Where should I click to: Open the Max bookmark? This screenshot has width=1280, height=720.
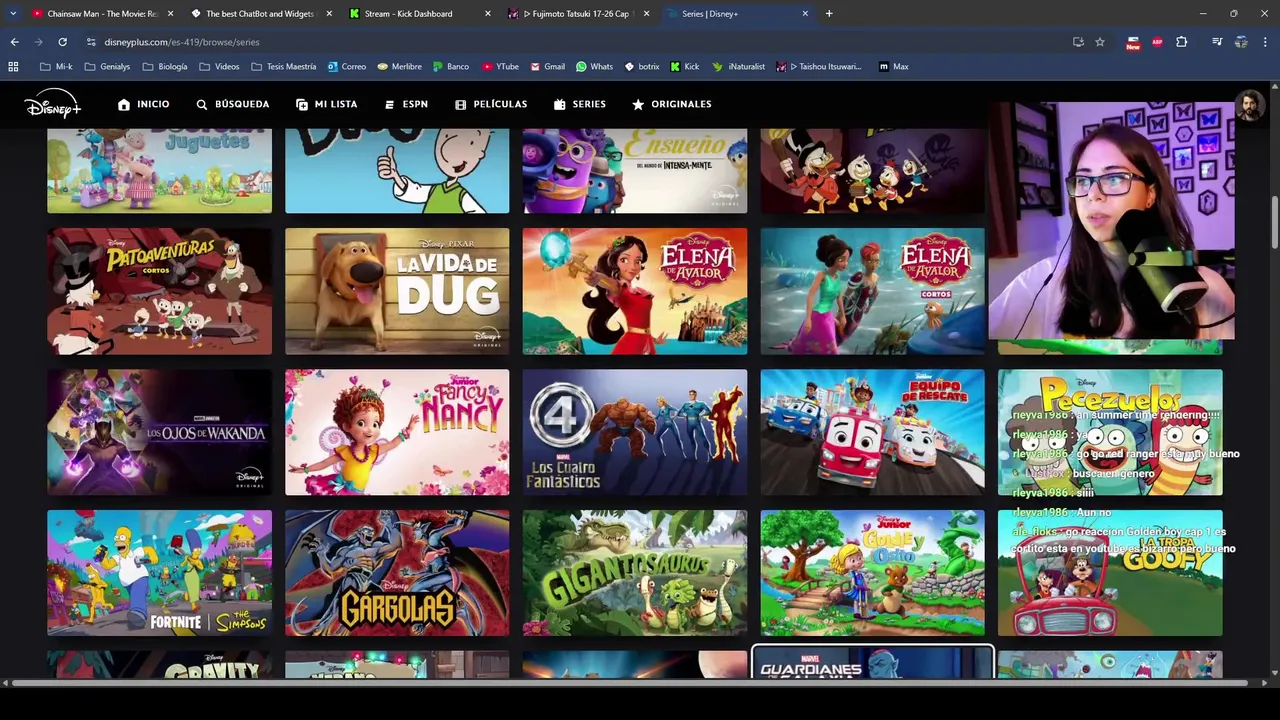(x=893, y=66)
